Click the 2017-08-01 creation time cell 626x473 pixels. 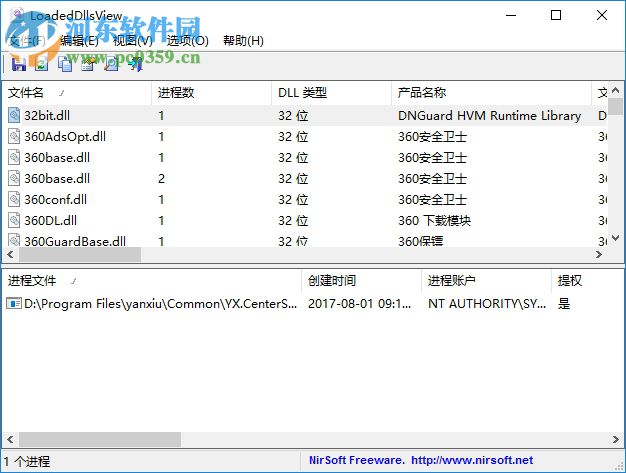[359, 304]
